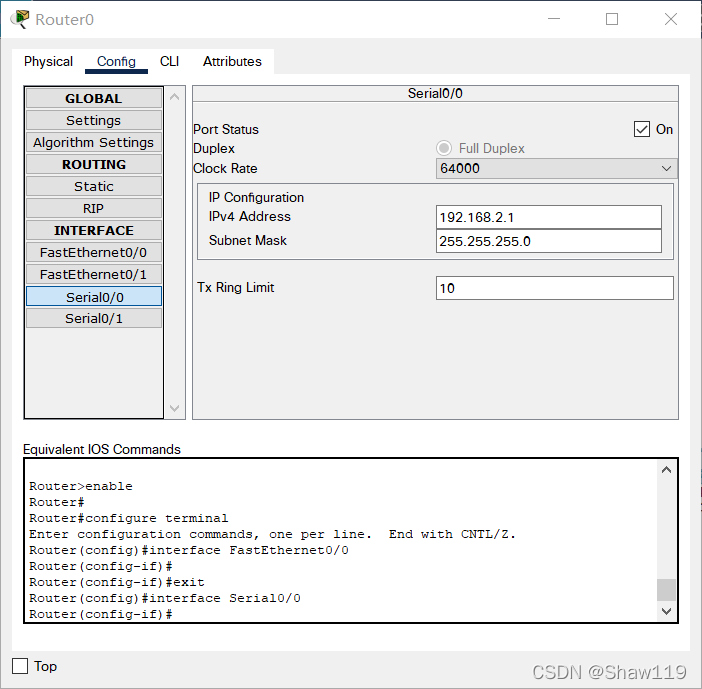Expand the Clock Rate dropdown

(x=557, y=168)
